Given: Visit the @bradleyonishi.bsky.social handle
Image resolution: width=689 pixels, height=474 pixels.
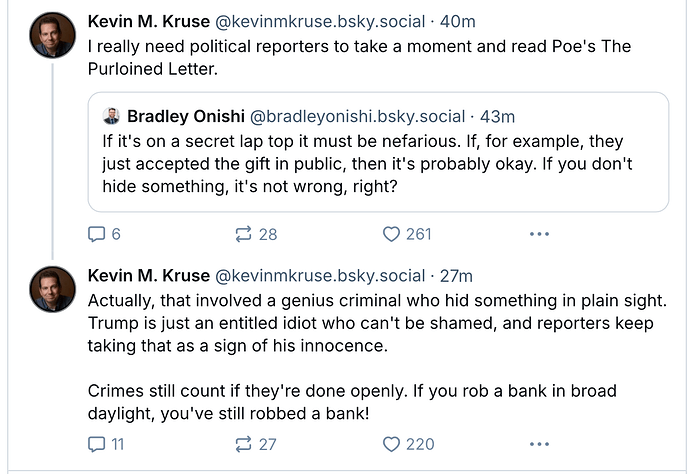Looking at the screenshot, I should point(357,116).
